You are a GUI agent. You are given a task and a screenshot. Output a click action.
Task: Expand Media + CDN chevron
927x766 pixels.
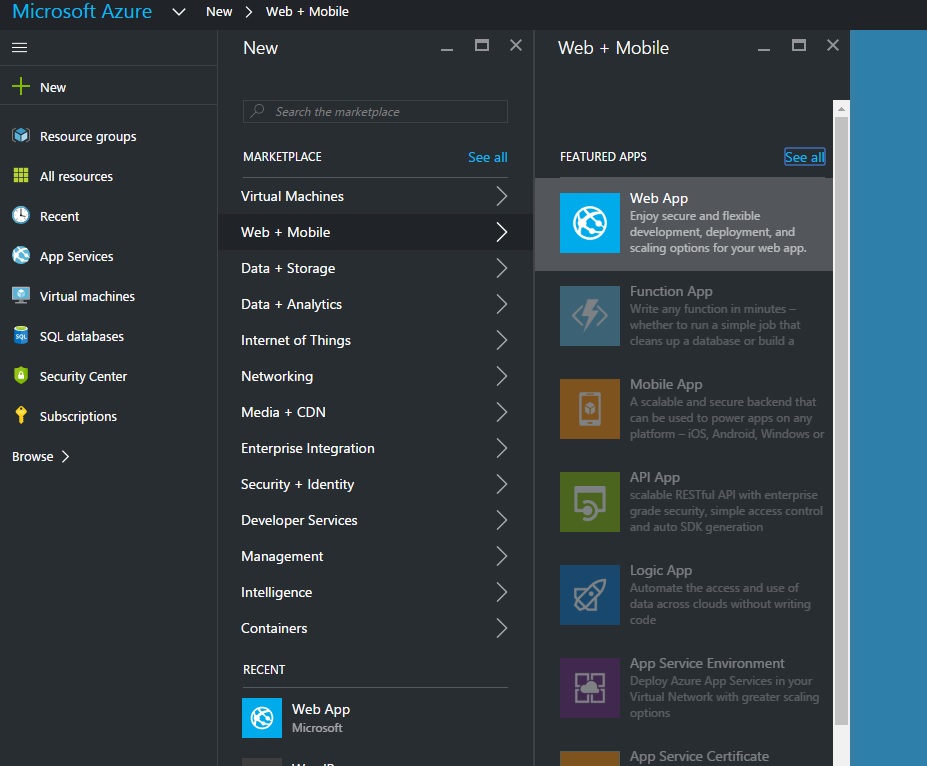(x=501, y=413)
